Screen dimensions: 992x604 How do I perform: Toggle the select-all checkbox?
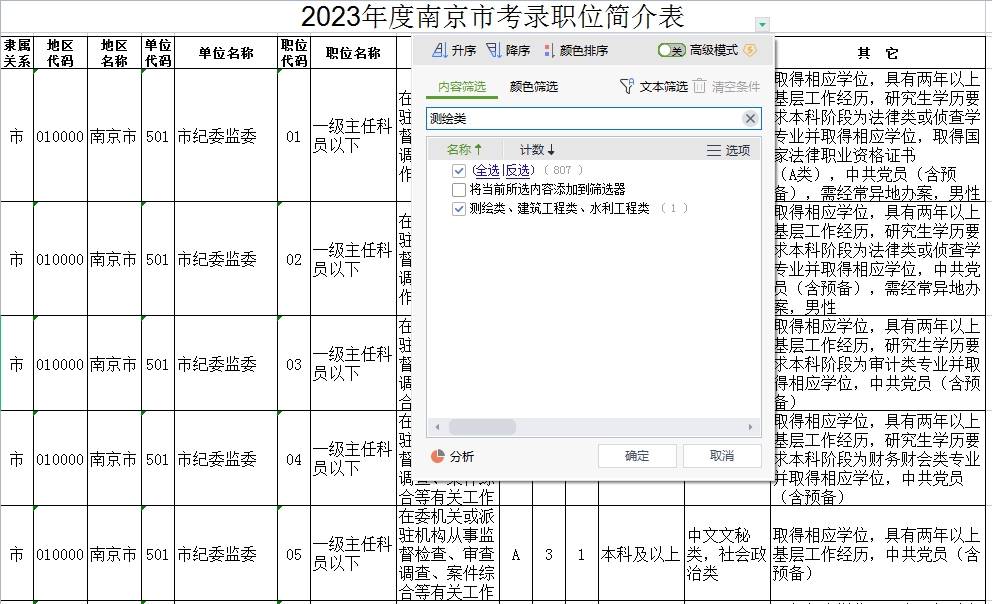click(459, 171)
